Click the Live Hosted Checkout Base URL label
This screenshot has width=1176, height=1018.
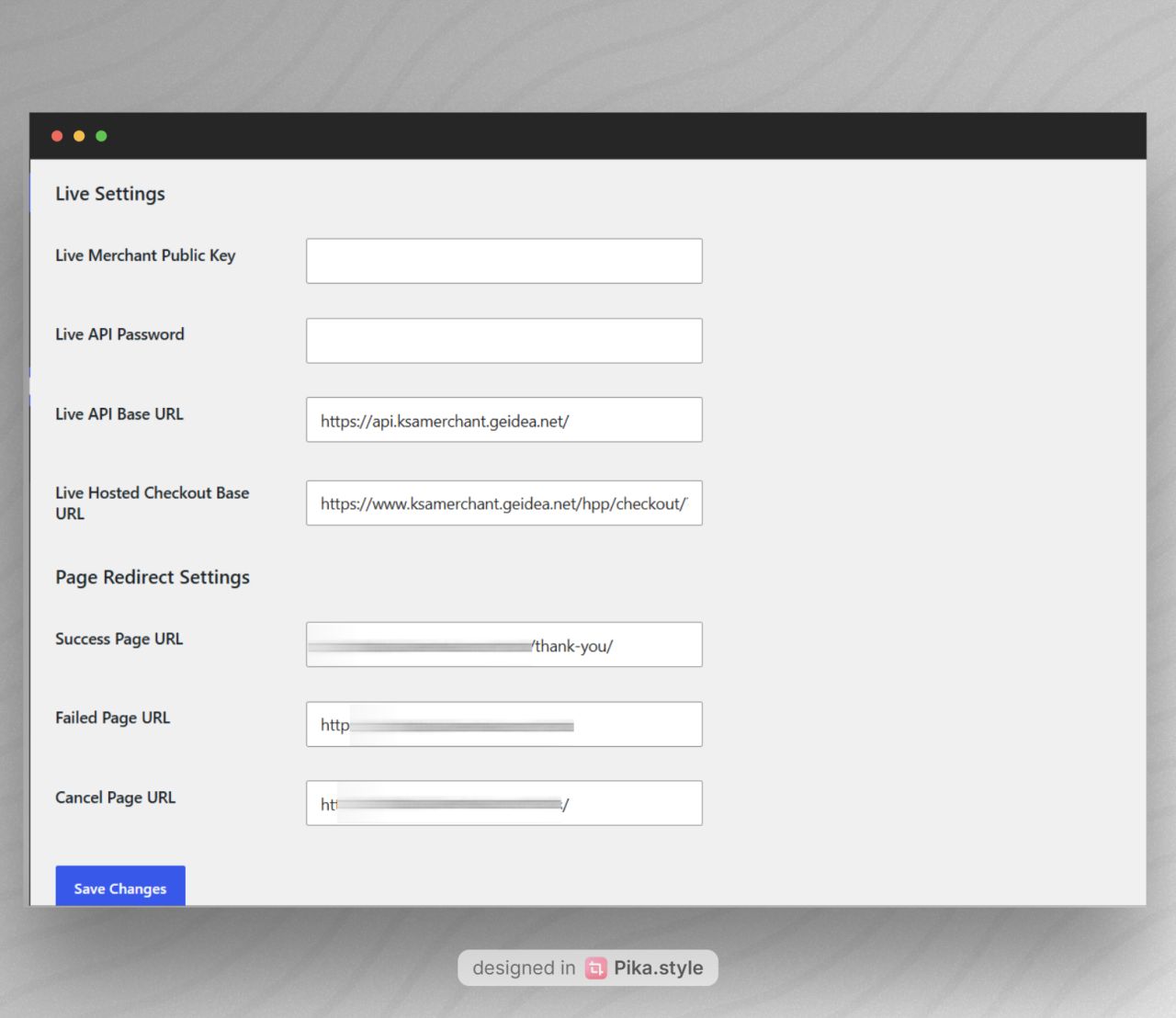153,503
